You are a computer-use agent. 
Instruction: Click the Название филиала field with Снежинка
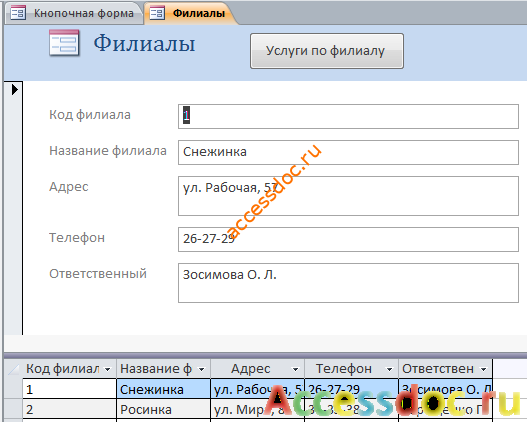coord(348,152)
